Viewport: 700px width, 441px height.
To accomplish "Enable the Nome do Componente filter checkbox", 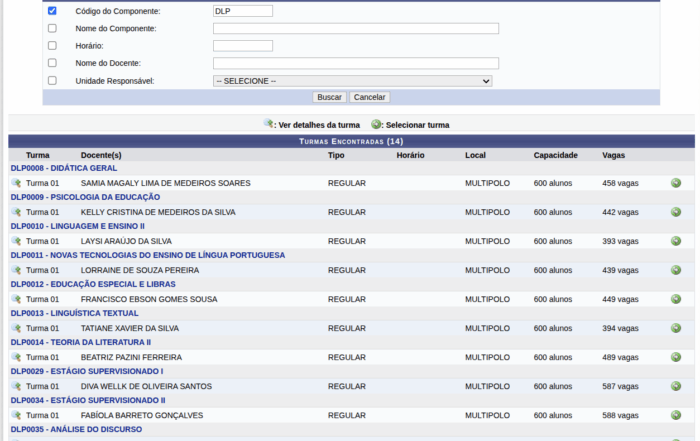I will pos(52,28).
